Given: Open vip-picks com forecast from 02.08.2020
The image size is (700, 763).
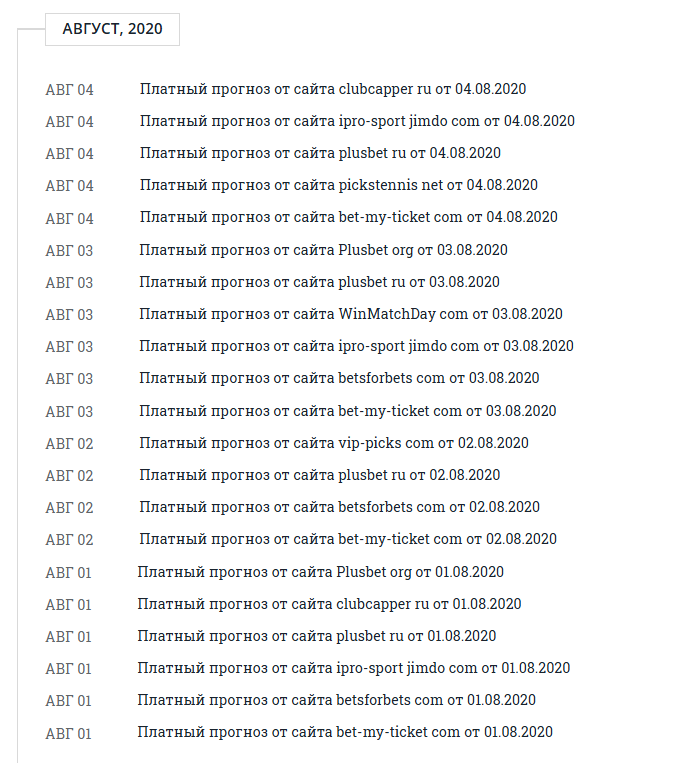Looking at the screenshot, I should [334, 443].
